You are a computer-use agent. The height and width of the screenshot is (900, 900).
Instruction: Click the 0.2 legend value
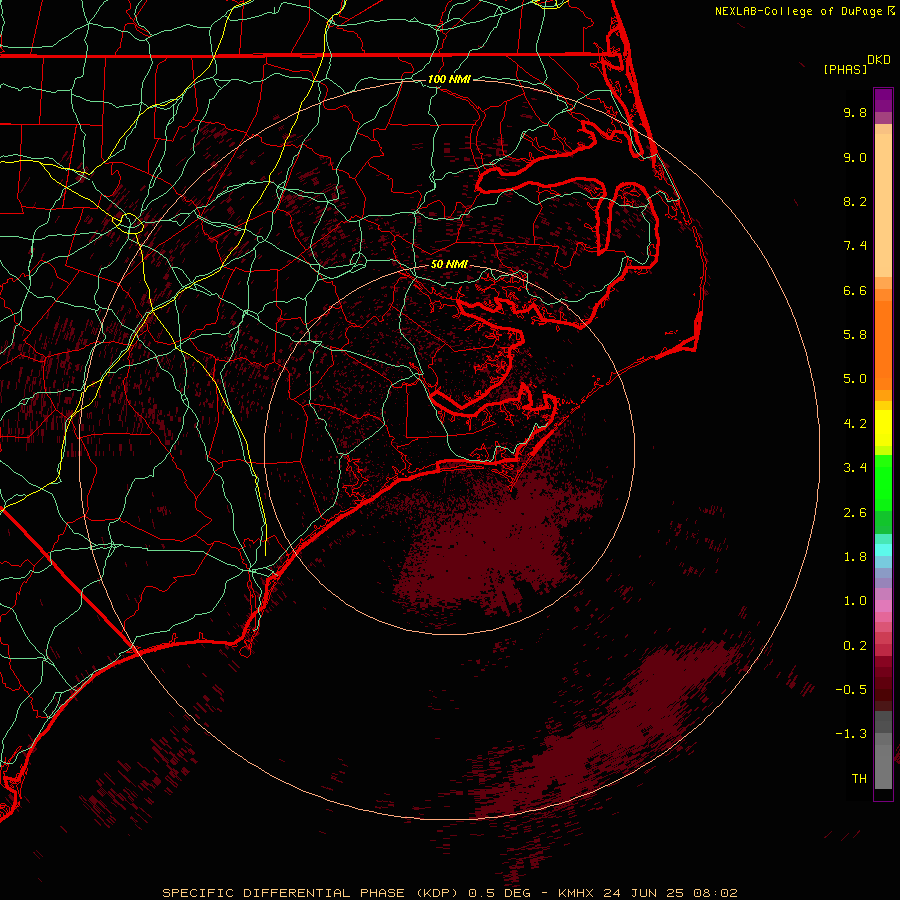click(x=855, y=646)
